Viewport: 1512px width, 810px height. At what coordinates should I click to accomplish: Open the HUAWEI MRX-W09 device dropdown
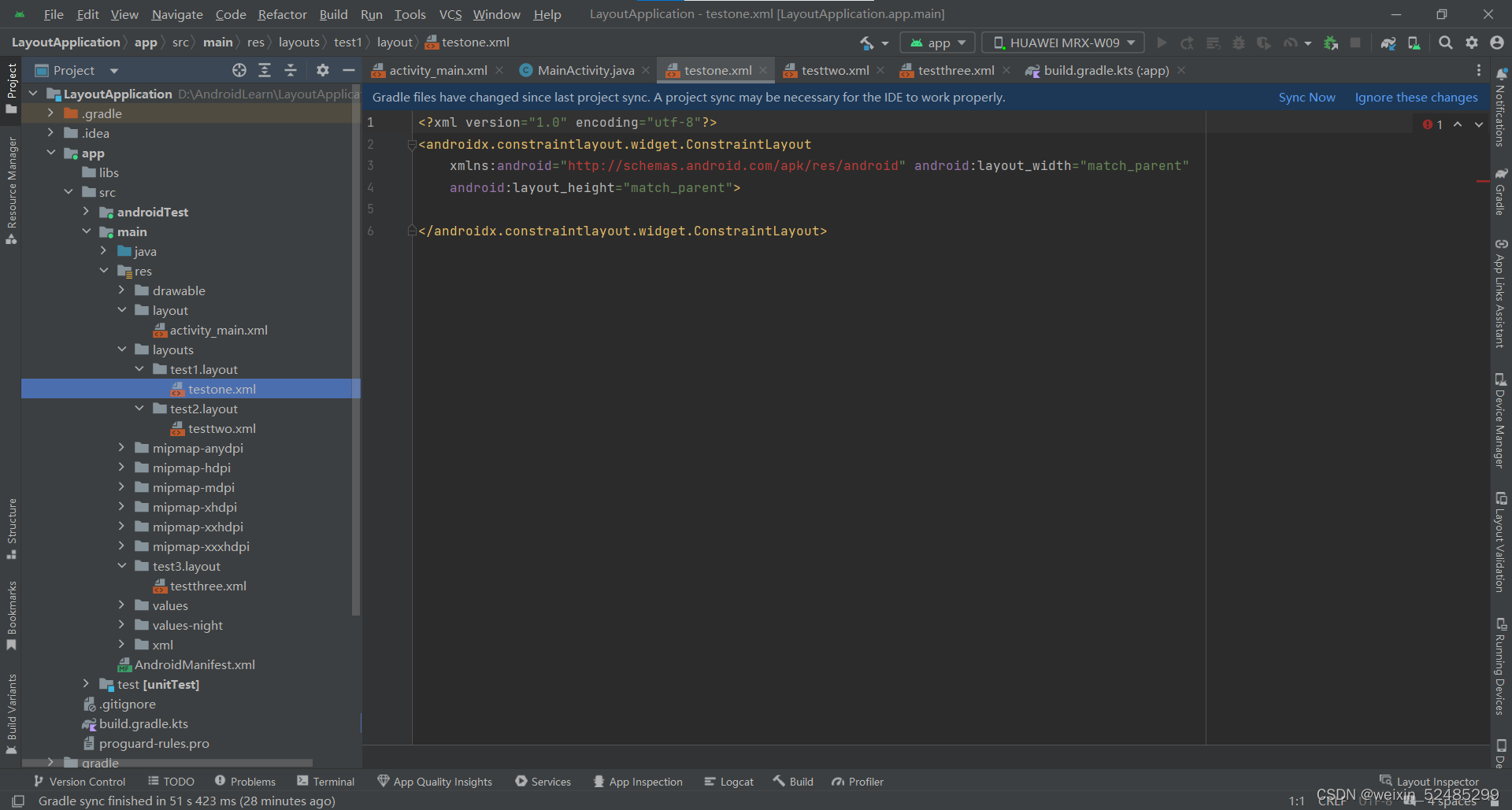(1062, 43)
